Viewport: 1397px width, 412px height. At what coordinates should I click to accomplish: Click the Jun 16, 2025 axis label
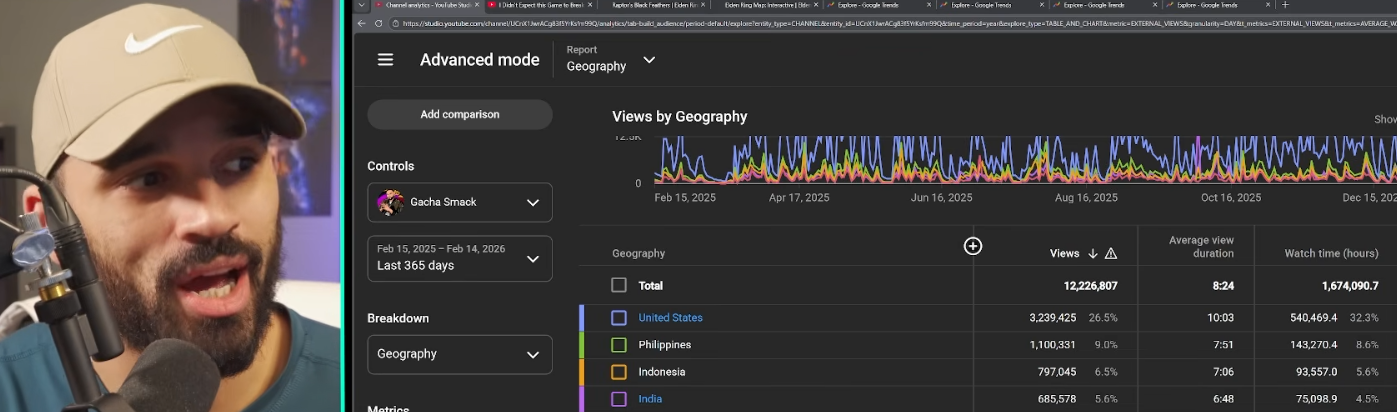941,198
